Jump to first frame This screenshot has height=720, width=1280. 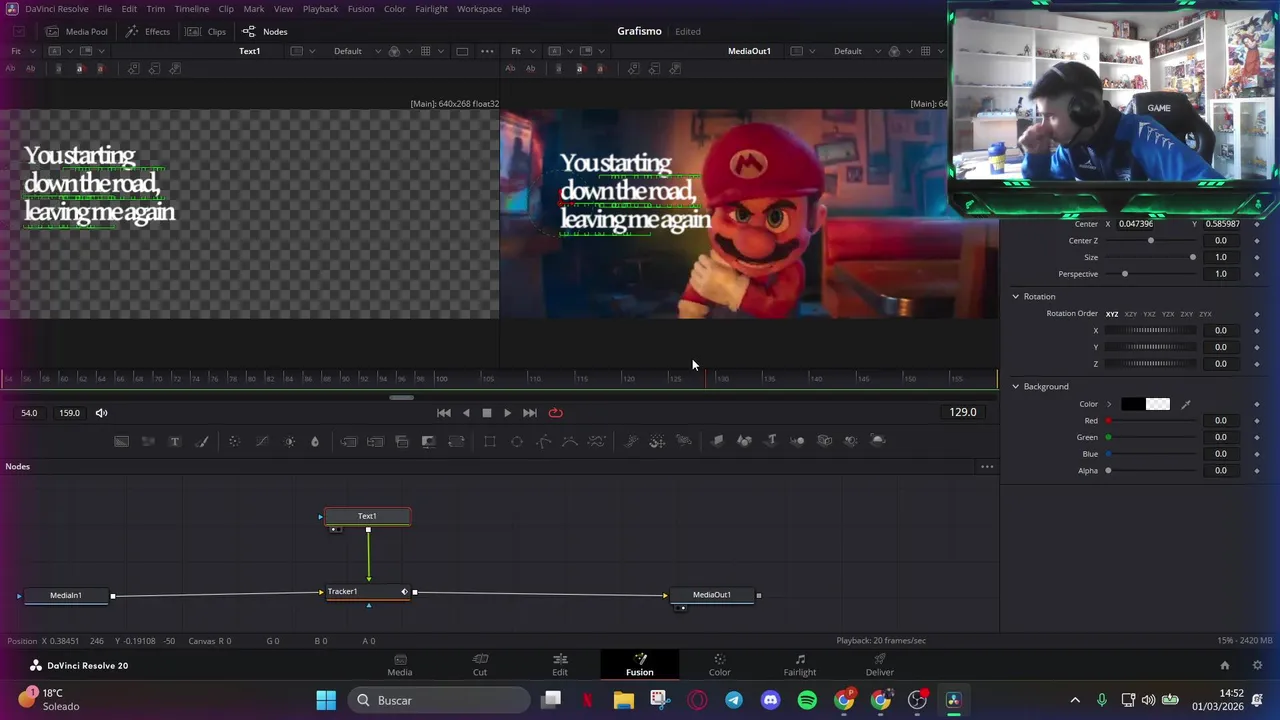pyautogui.click(x=444, y=413)
